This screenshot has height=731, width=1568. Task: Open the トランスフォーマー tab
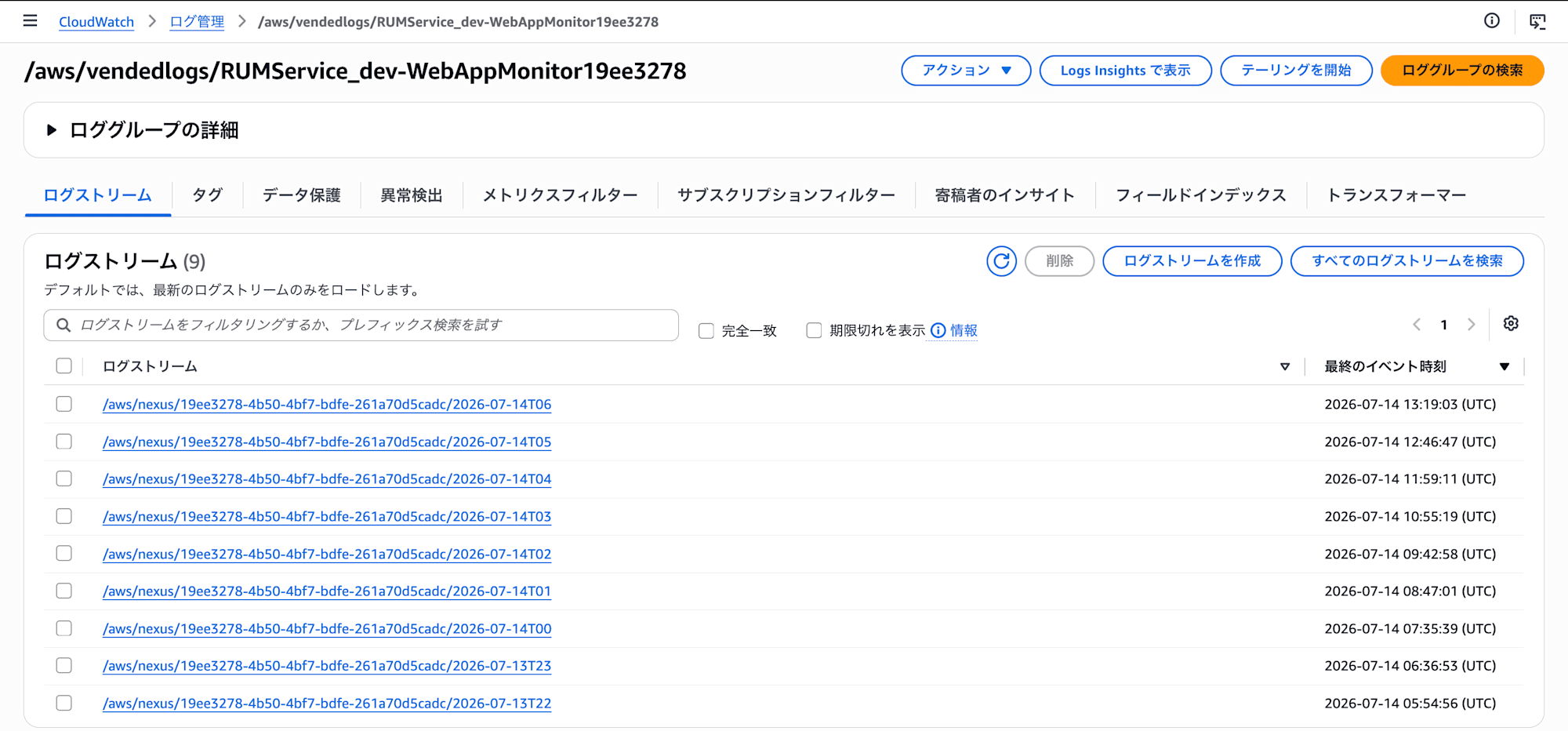coord(1396,195)
